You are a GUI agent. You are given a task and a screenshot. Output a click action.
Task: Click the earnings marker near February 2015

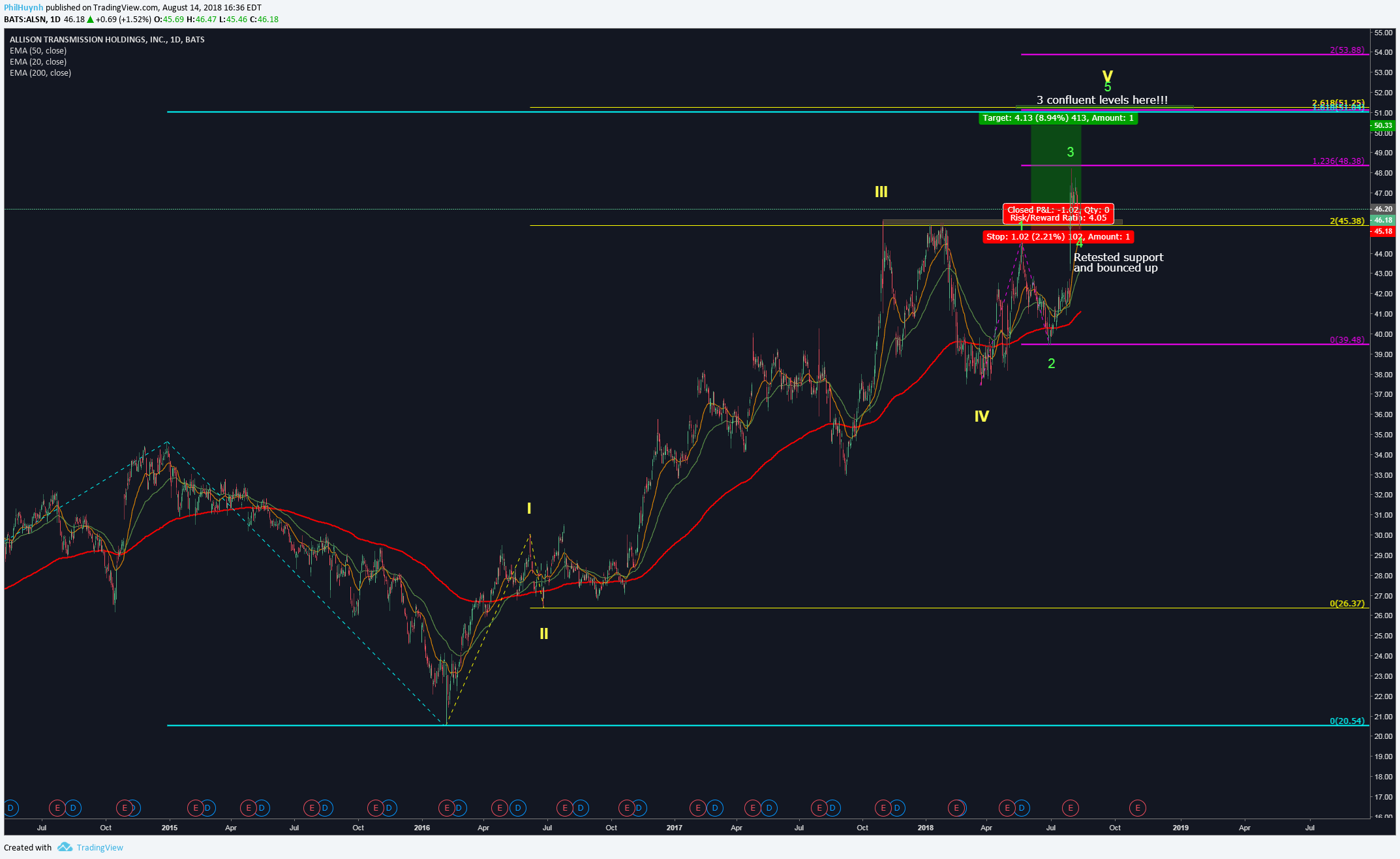click(195, 808)
